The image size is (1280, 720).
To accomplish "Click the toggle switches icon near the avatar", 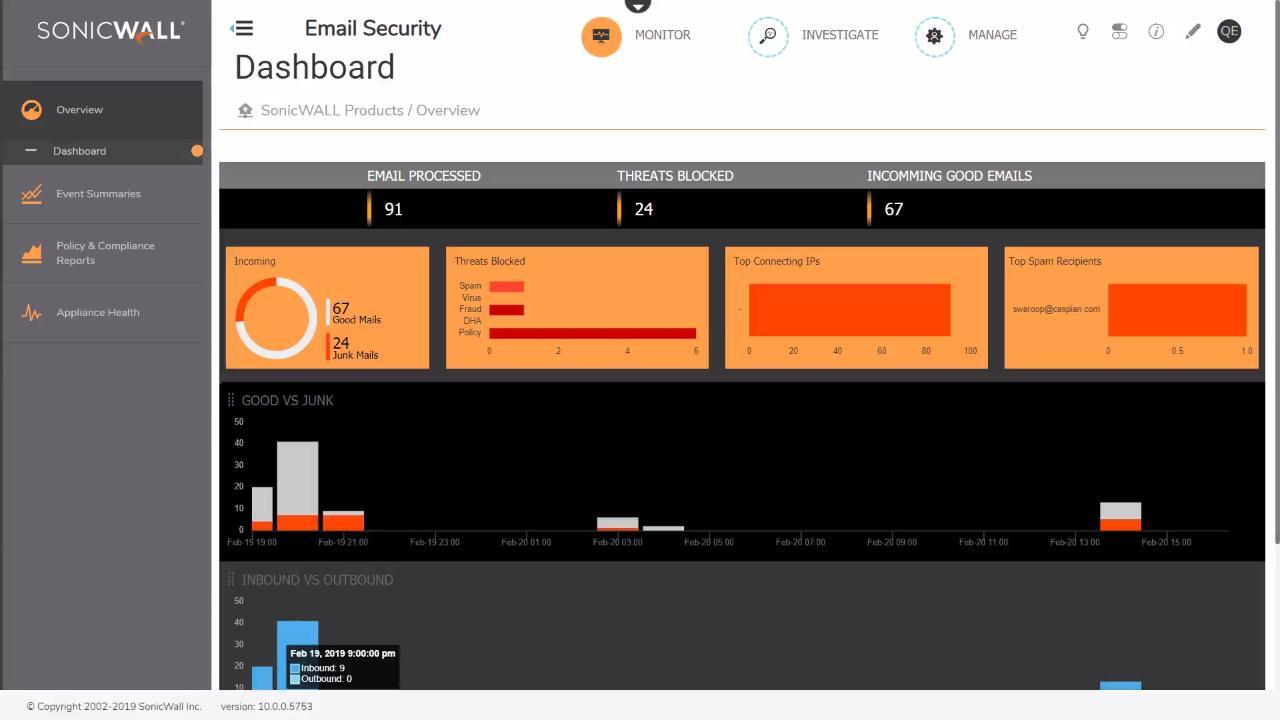I will click(x=1119, y=31).
